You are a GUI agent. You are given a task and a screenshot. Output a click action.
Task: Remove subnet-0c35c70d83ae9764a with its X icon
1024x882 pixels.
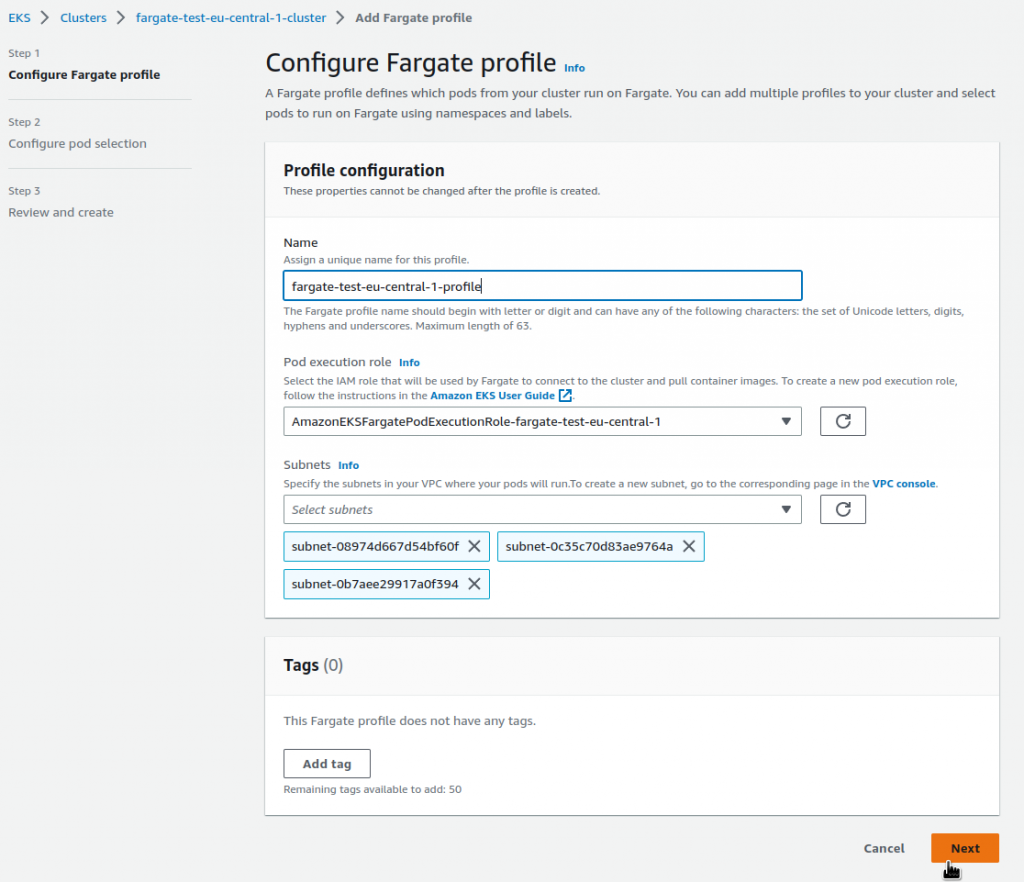tap(688, 546)
